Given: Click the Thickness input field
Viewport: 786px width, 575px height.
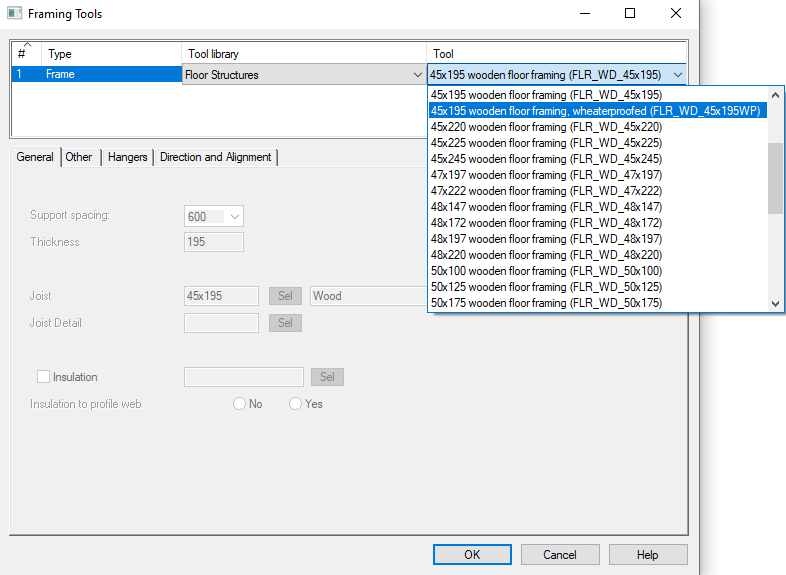Looking at the screenshot, I should pyautogui.click(x=214, y=242).
